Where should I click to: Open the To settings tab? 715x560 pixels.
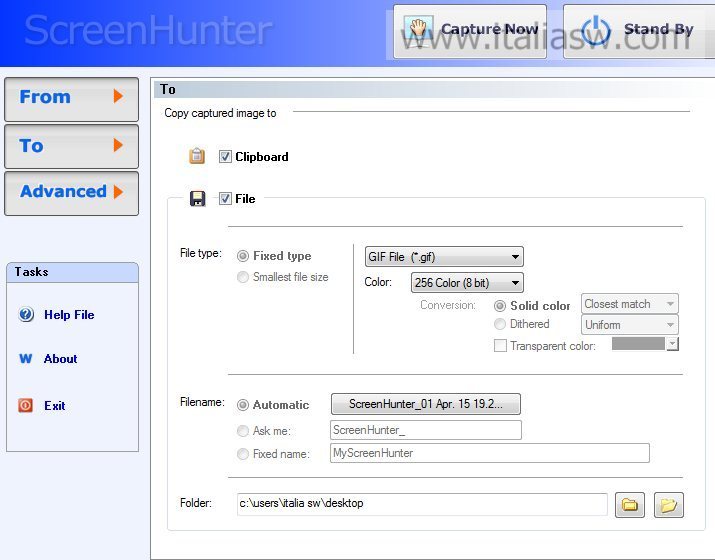[x=72, y=146]
